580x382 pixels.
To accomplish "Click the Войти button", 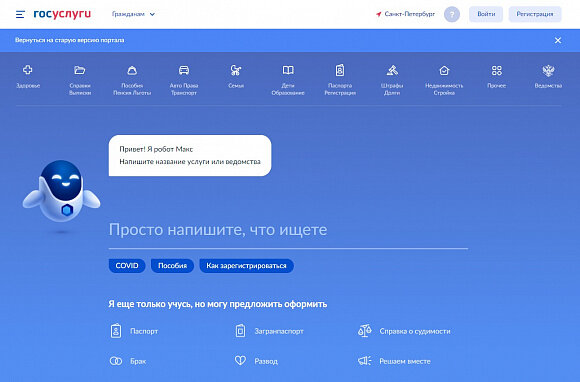I will pos(486,14).
